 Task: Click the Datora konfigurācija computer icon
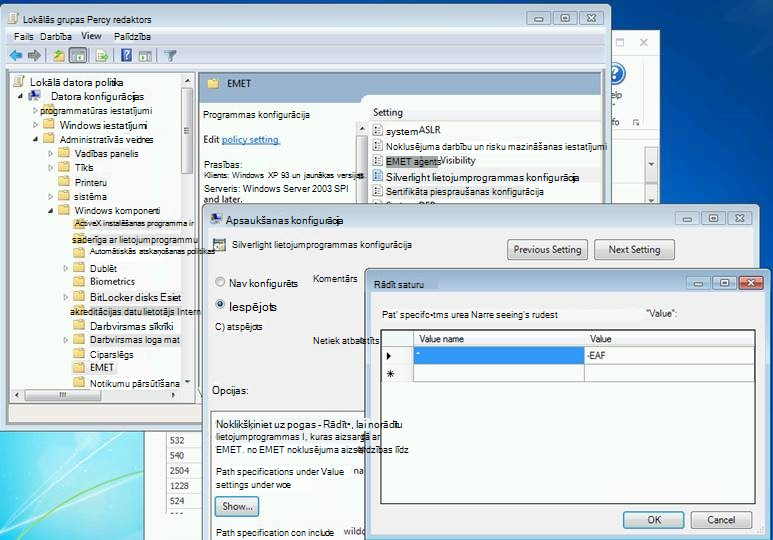[35, 96]
